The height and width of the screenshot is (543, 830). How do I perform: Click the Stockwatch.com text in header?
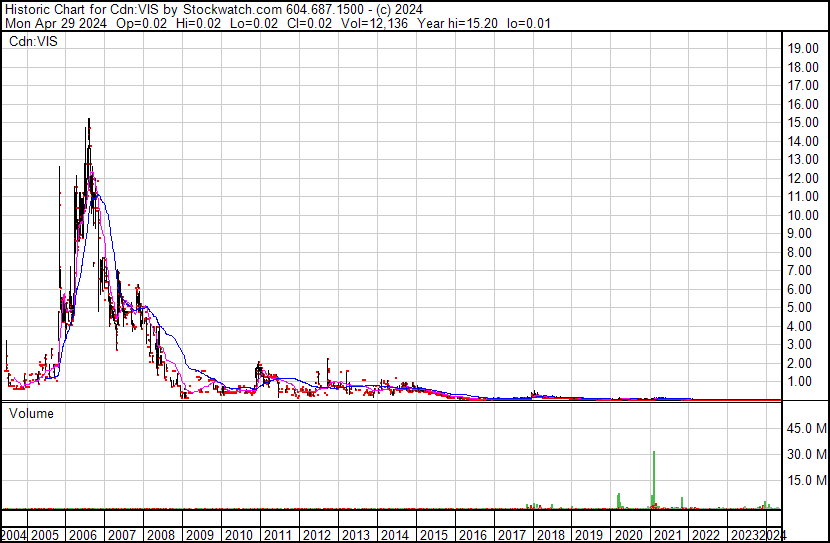(232, 10)
